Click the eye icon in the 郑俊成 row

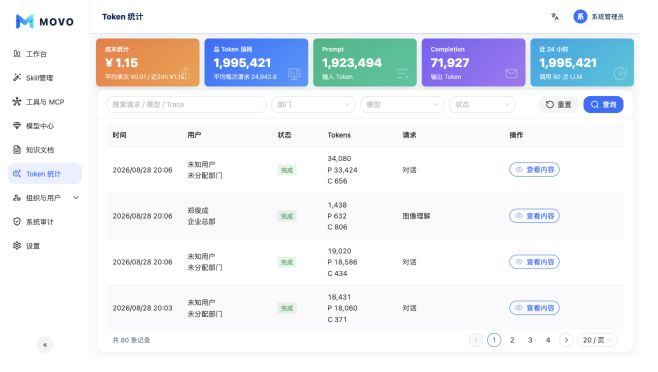tap(519, 216)
